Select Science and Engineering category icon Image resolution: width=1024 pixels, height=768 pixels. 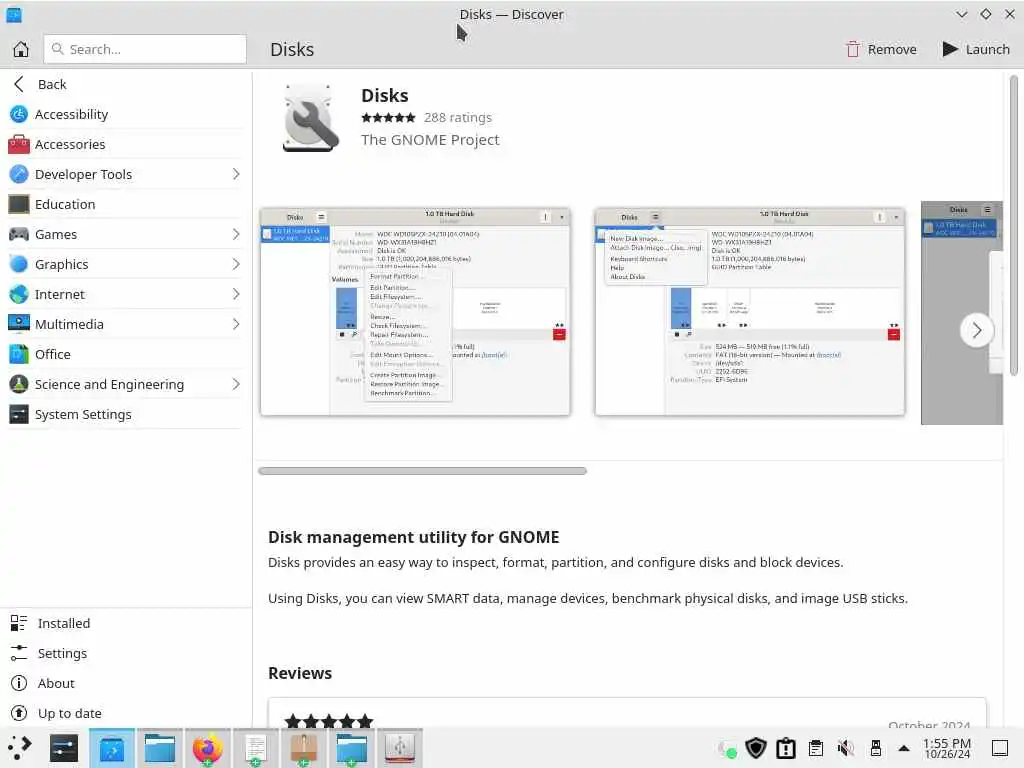[19, 384]
